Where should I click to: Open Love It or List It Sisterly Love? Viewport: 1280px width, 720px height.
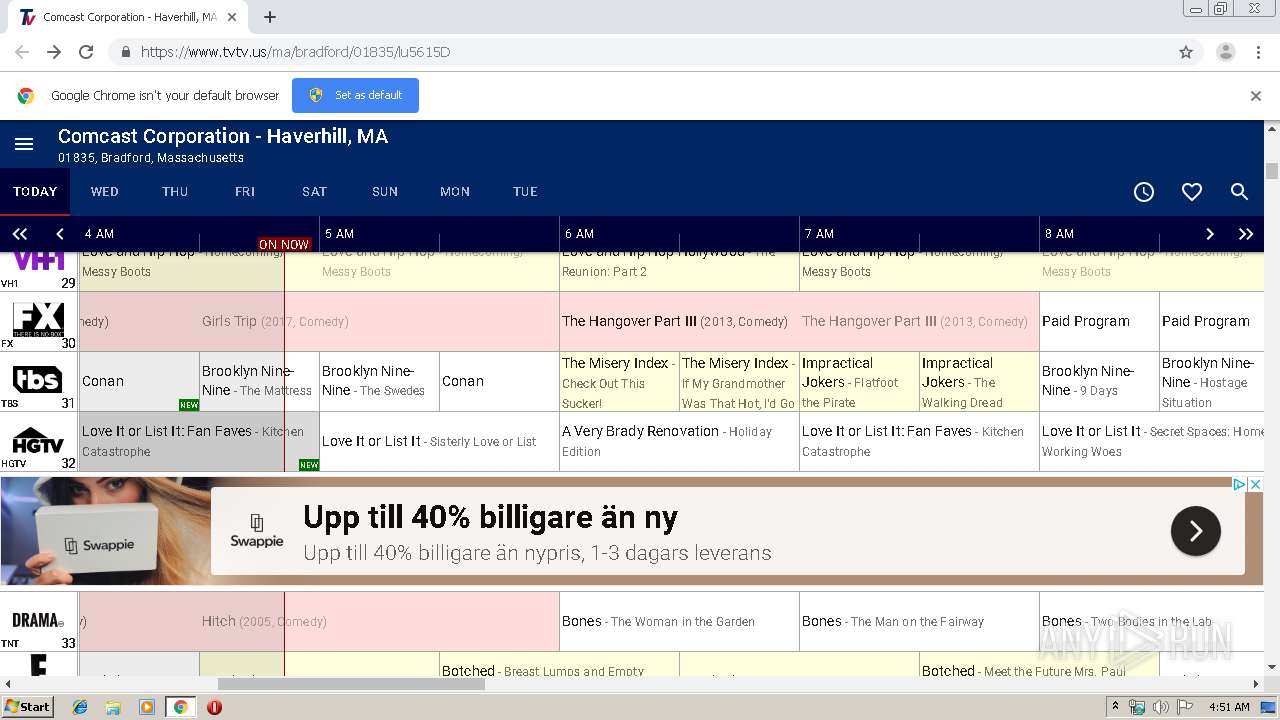(439, 441)
